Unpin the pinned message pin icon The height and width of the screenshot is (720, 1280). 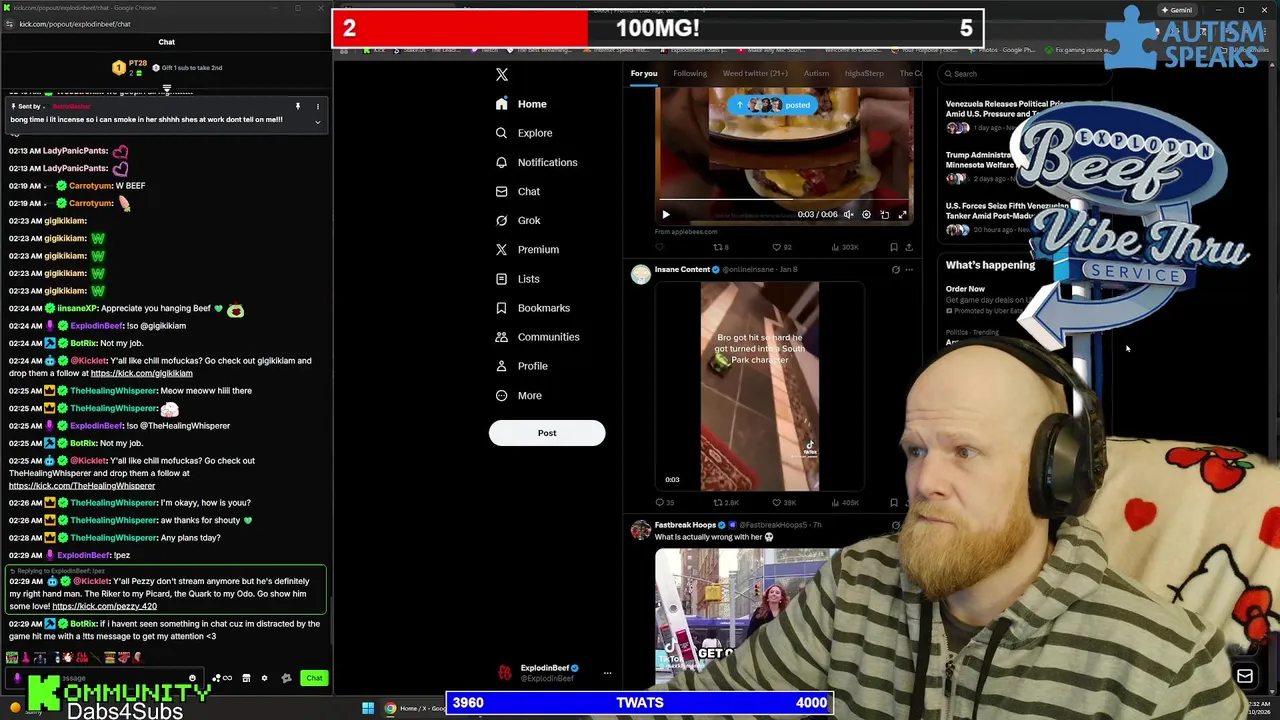(x=297, y=106)
